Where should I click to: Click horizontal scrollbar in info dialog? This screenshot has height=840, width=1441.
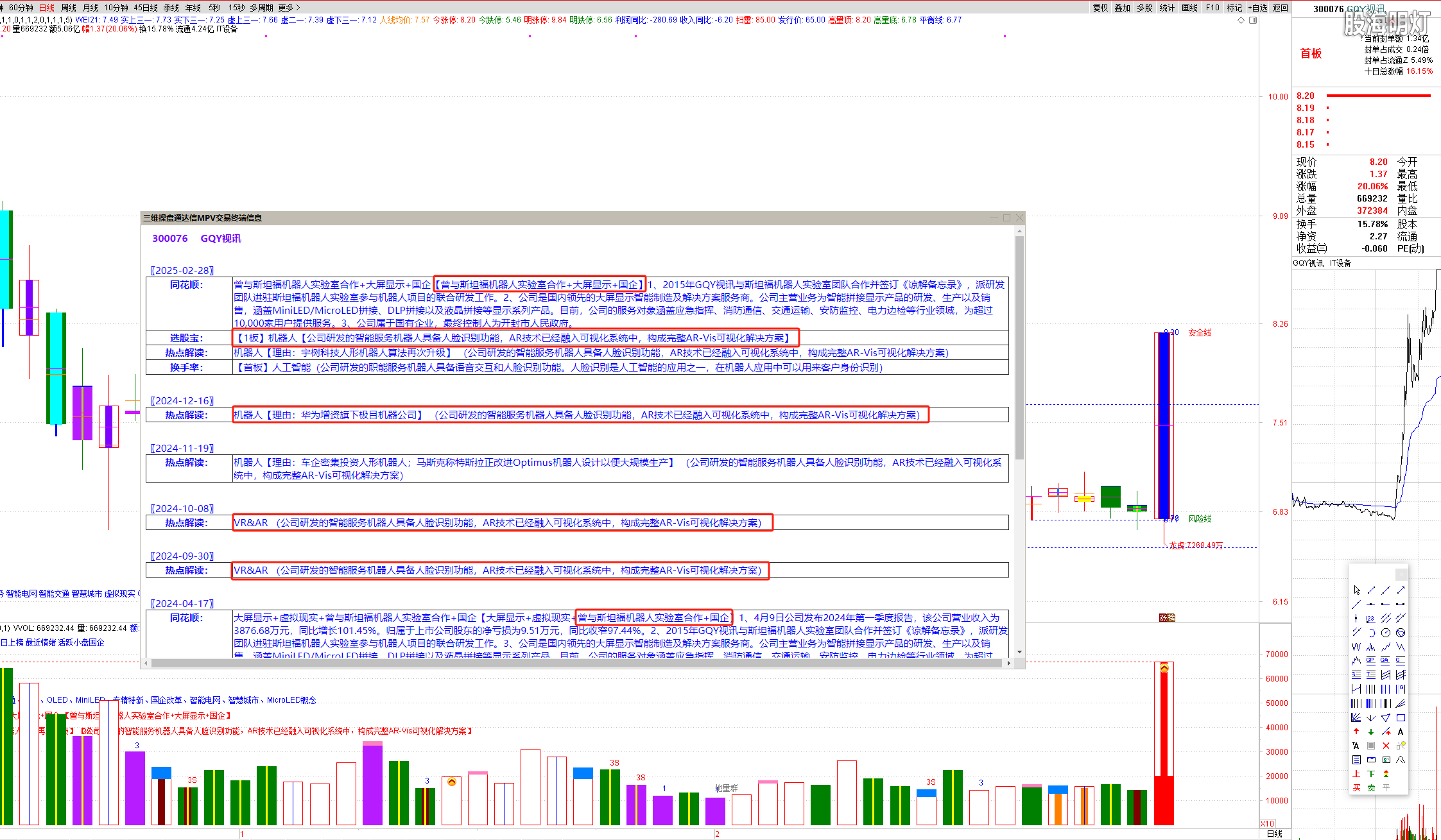(576, 663)
